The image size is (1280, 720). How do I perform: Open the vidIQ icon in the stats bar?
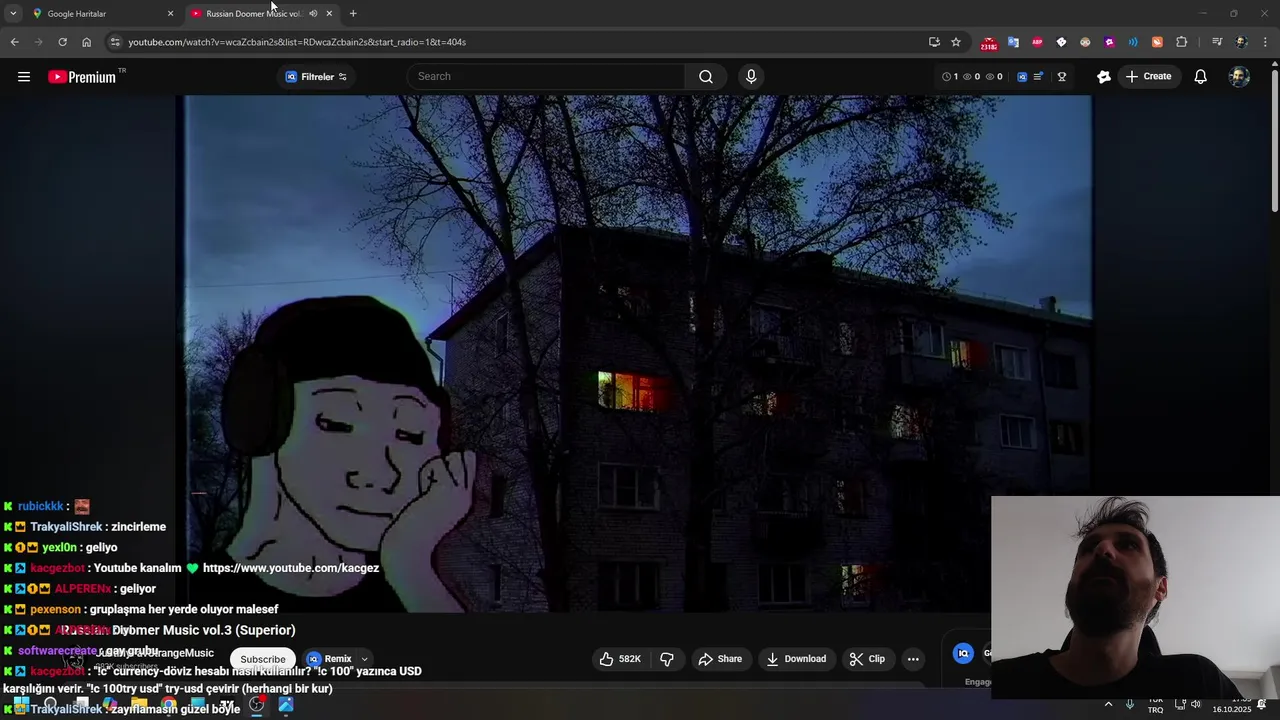(1022, 76)
